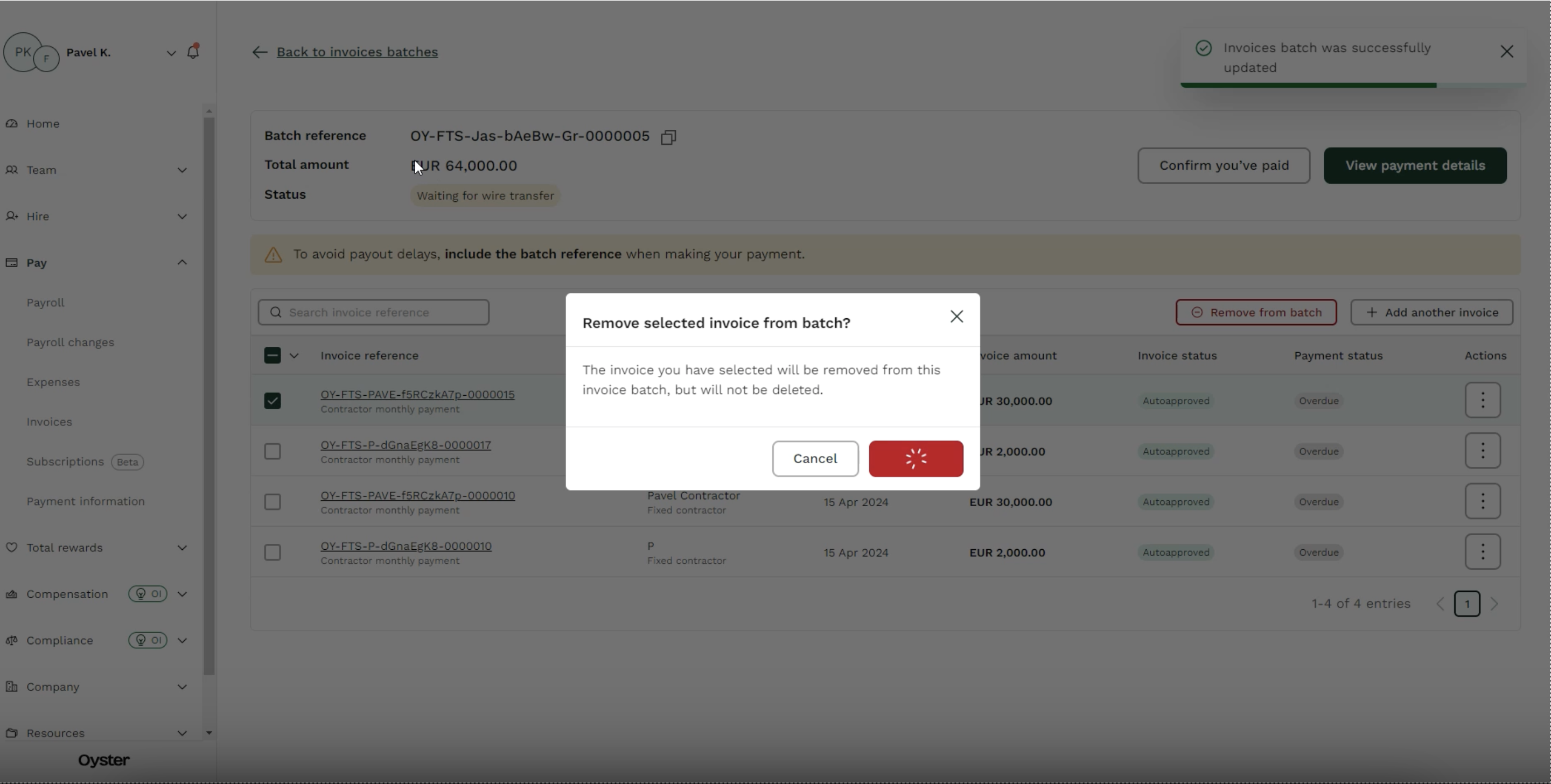Click the search magnifier in invoice search
Screen dimensions: 1551x784
[276, 312]
